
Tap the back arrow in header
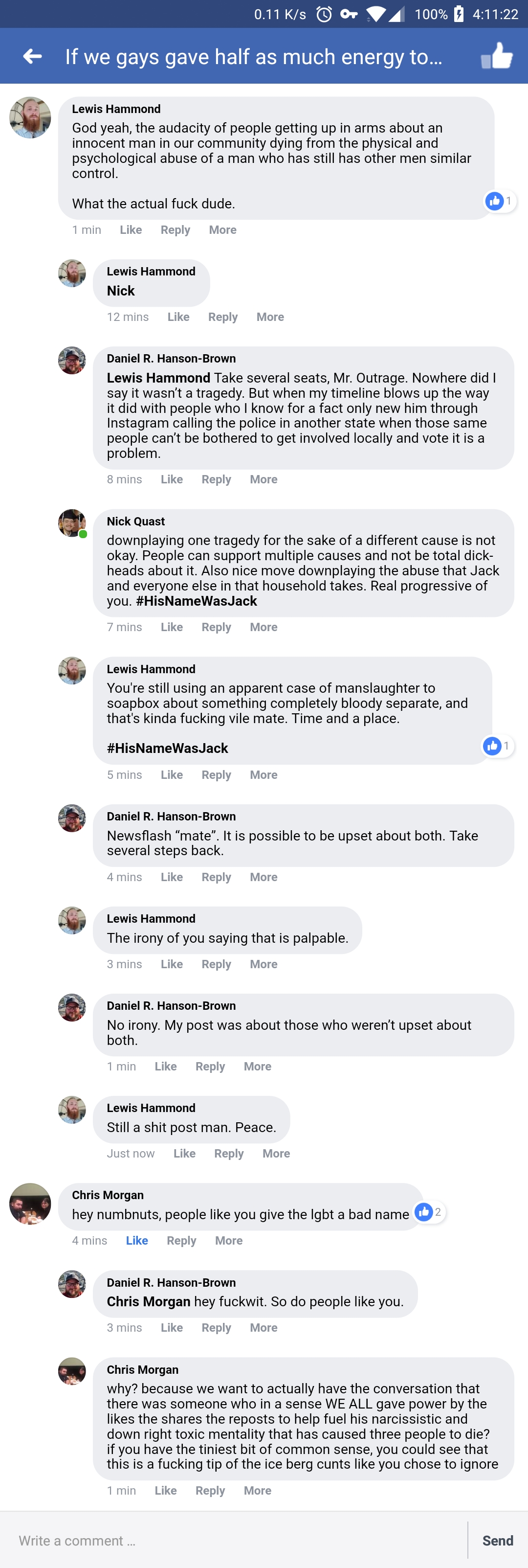click(32, 57)
